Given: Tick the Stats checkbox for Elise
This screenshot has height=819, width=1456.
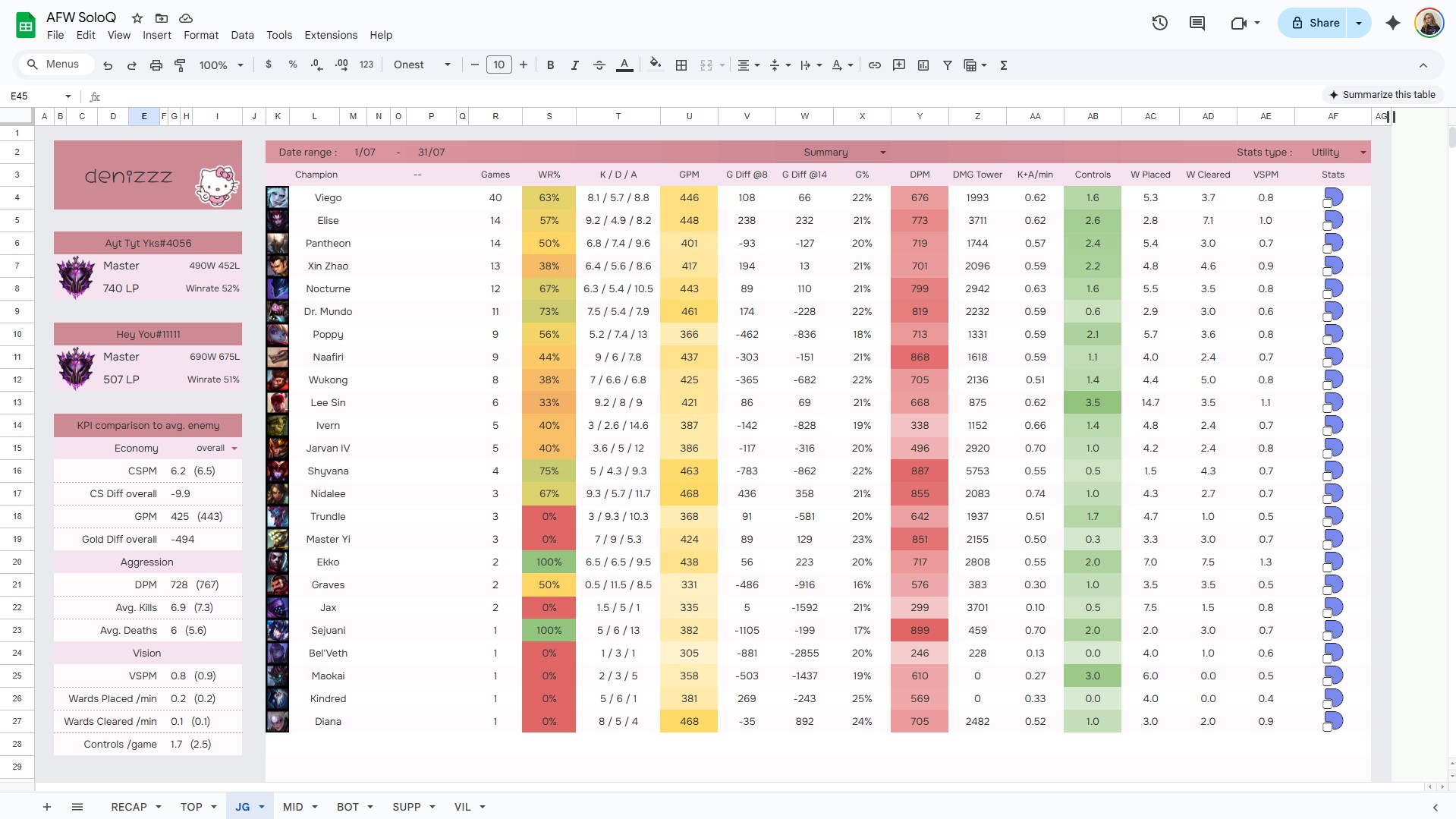Looking at the screenshot, I should 1328,225.
